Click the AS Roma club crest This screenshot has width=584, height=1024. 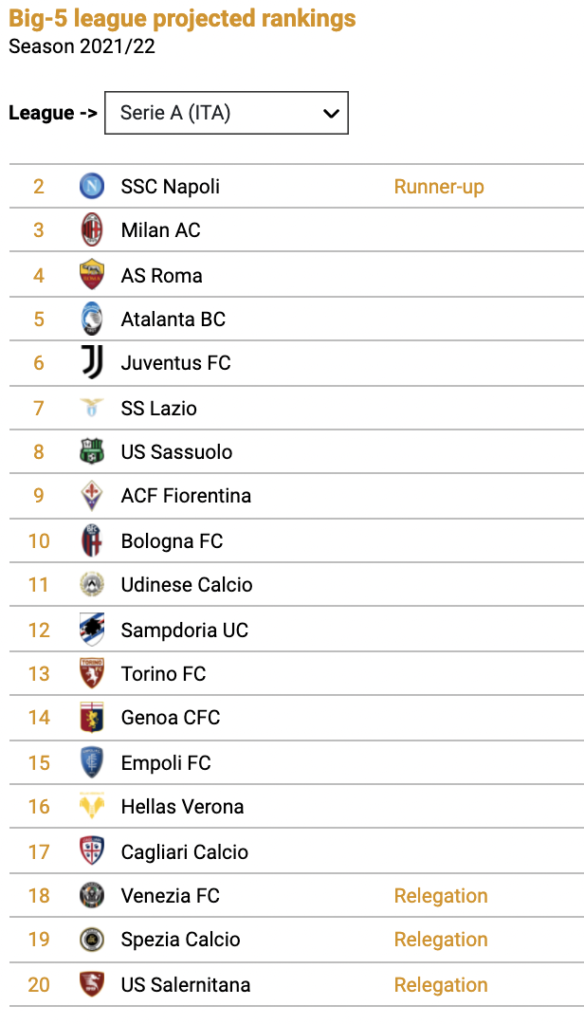[x=91, y=274]
